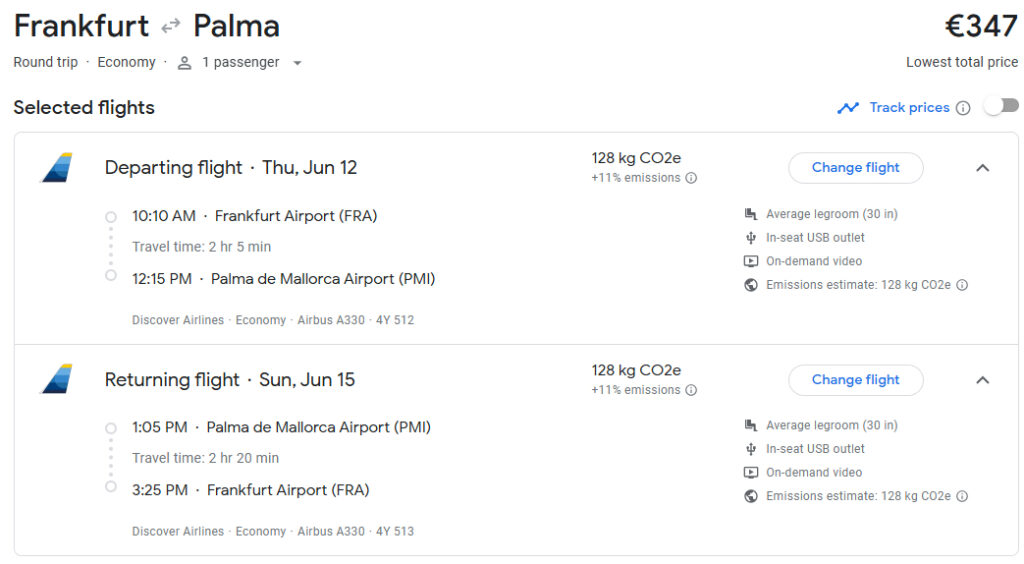1024x564 pixels.
Task: Click the Discover Airlines logo on returning flight
Action: click(x=57, y=379)
